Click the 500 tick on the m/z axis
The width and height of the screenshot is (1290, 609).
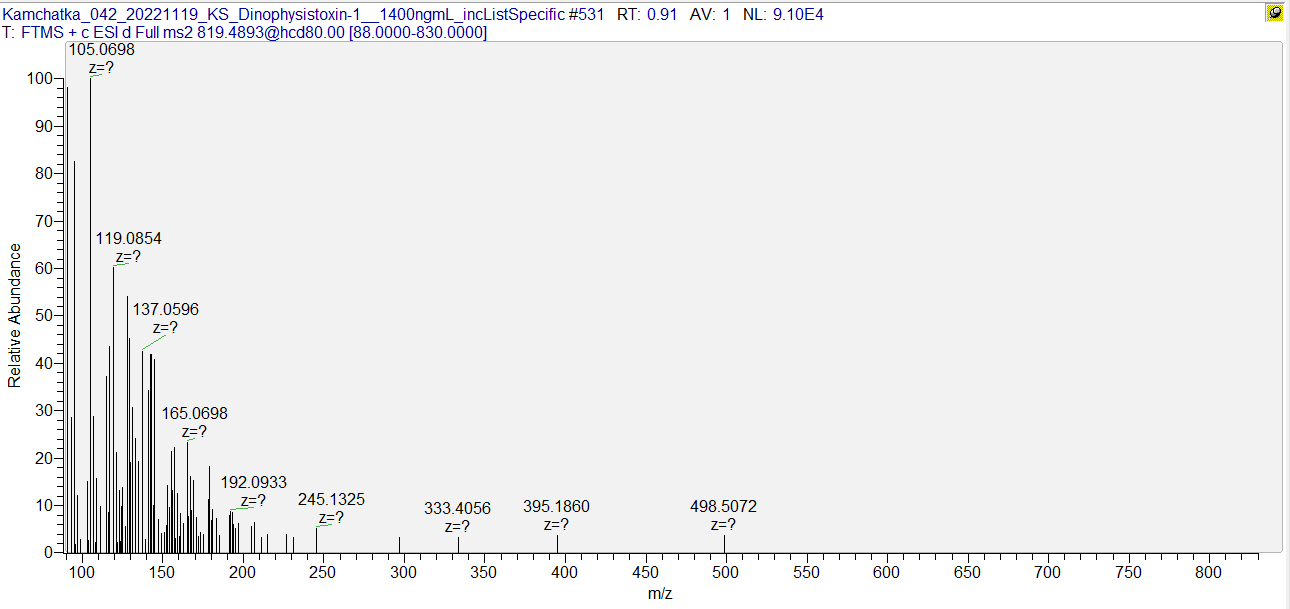[724, 573]
